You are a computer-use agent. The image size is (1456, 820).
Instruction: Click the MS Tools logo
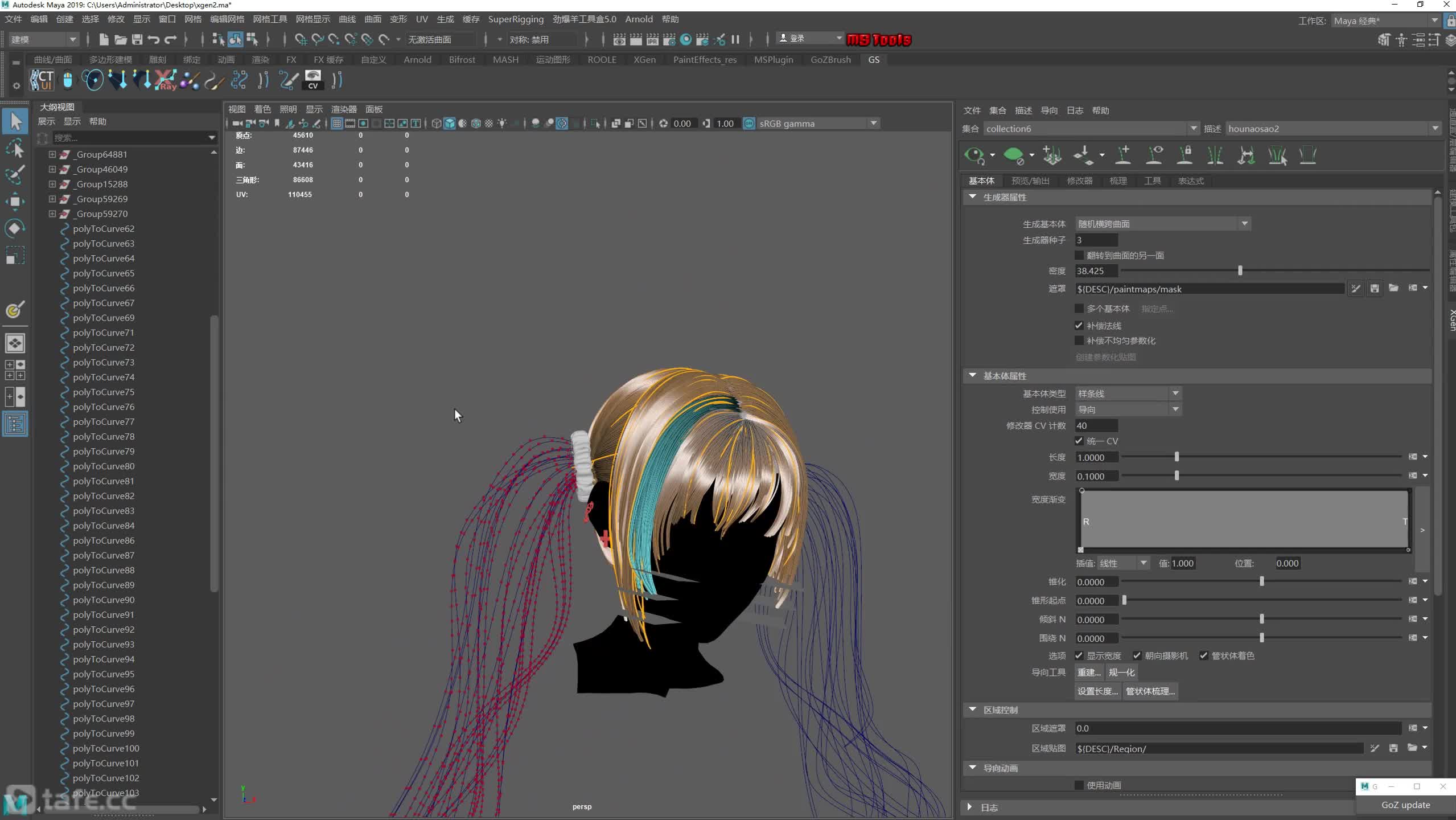pos(878,40)
